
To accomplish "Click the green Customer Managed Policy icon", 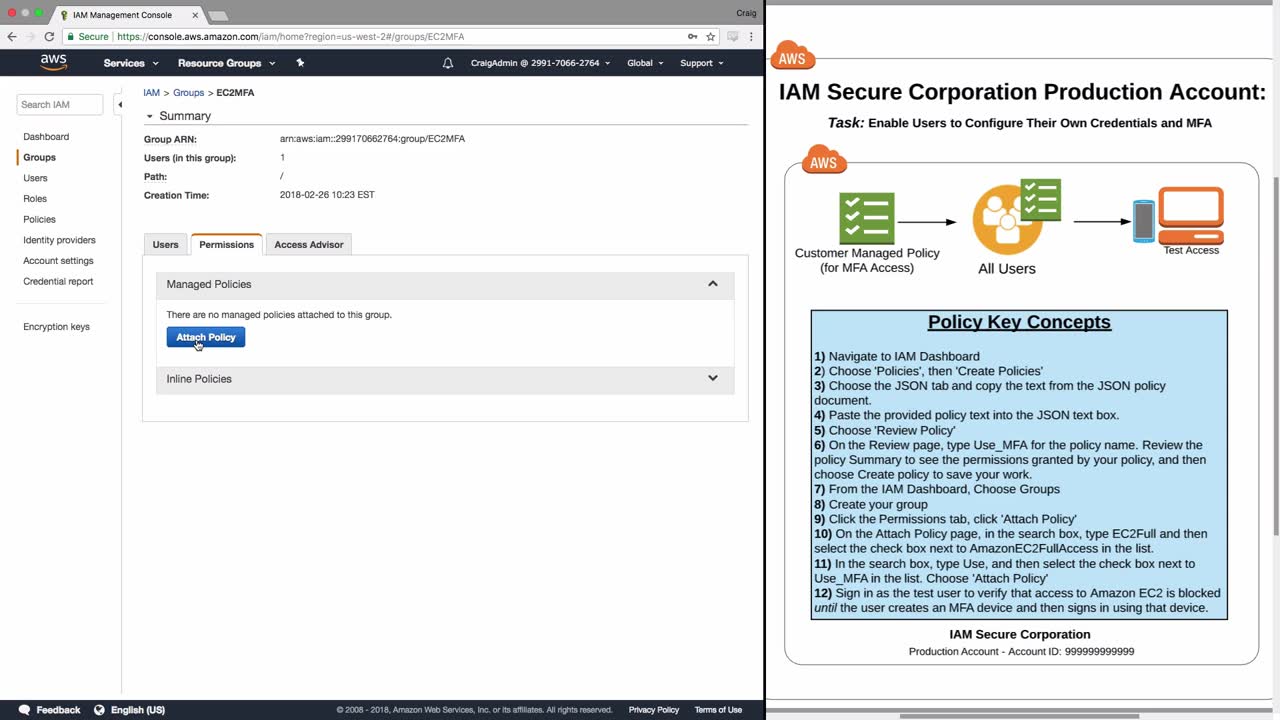I will click(x=866, y=219).
